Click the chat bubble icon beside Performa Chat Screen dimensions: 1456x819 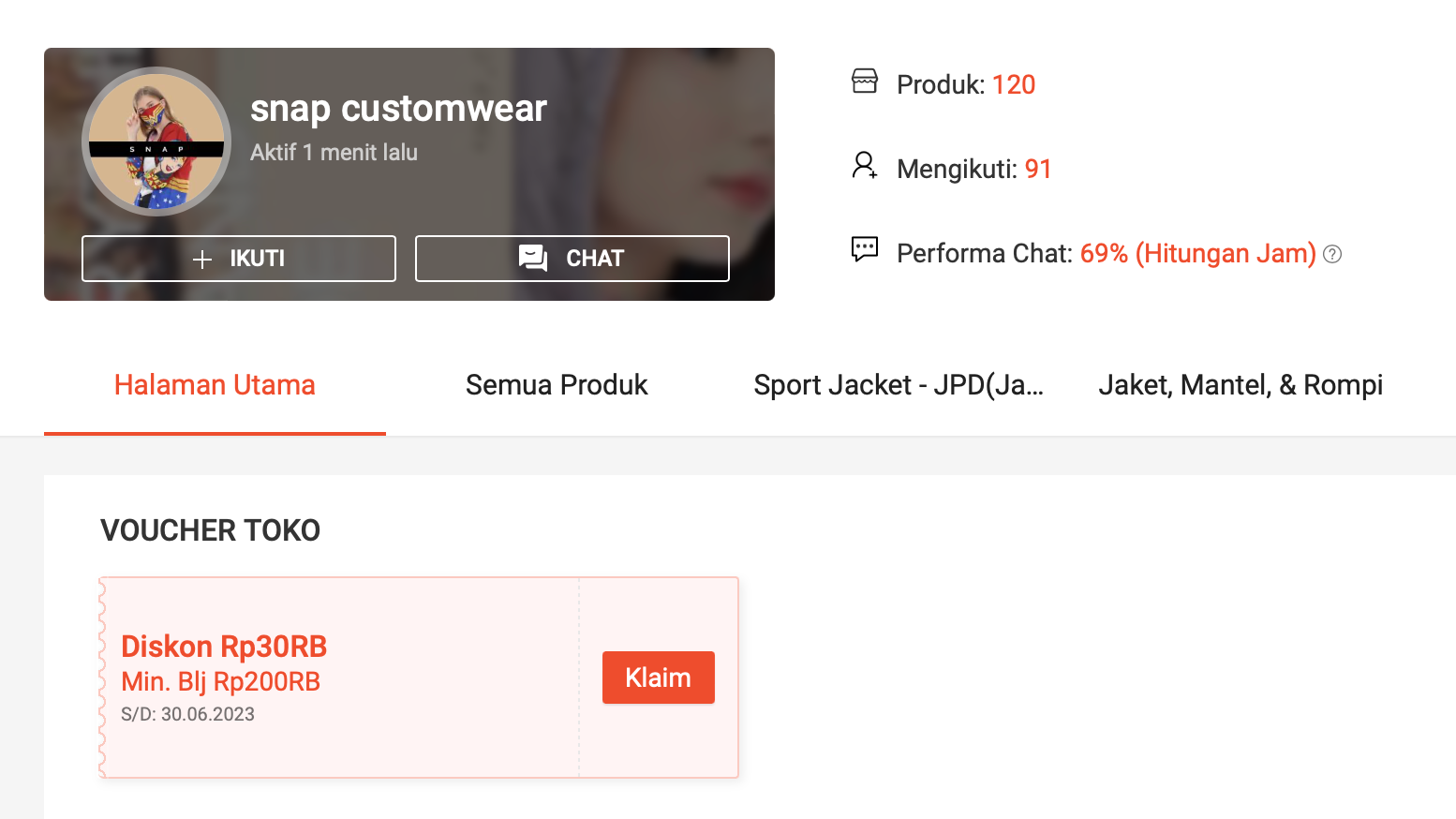(864, 249)
